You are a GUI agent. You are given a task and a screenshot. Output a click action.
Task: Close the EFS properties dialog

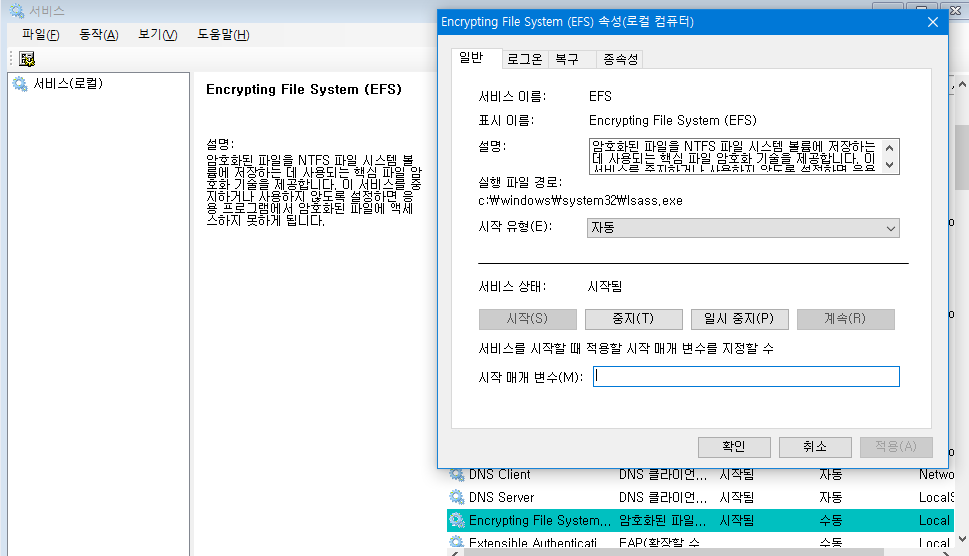pyautogui.click(x=933, y=22)
